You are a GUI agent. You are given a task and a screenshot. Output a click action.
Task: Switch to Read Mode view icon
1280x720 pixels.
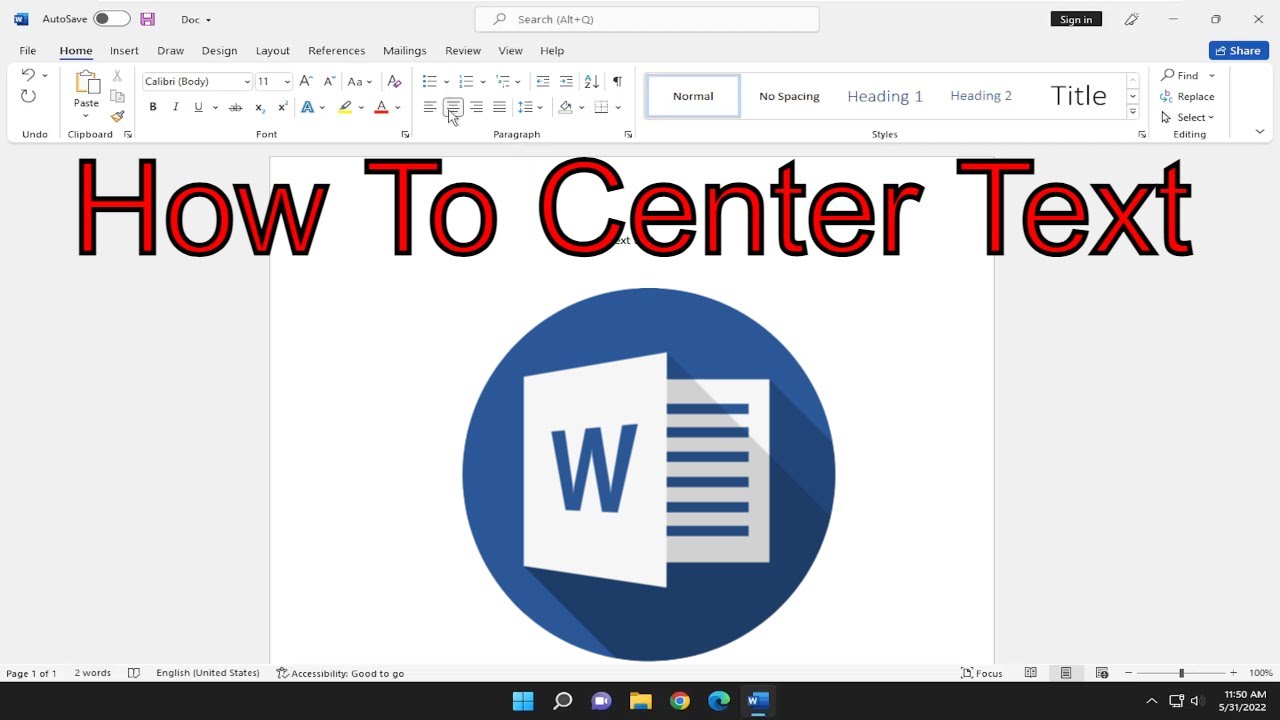click(x=1030, y=673)
